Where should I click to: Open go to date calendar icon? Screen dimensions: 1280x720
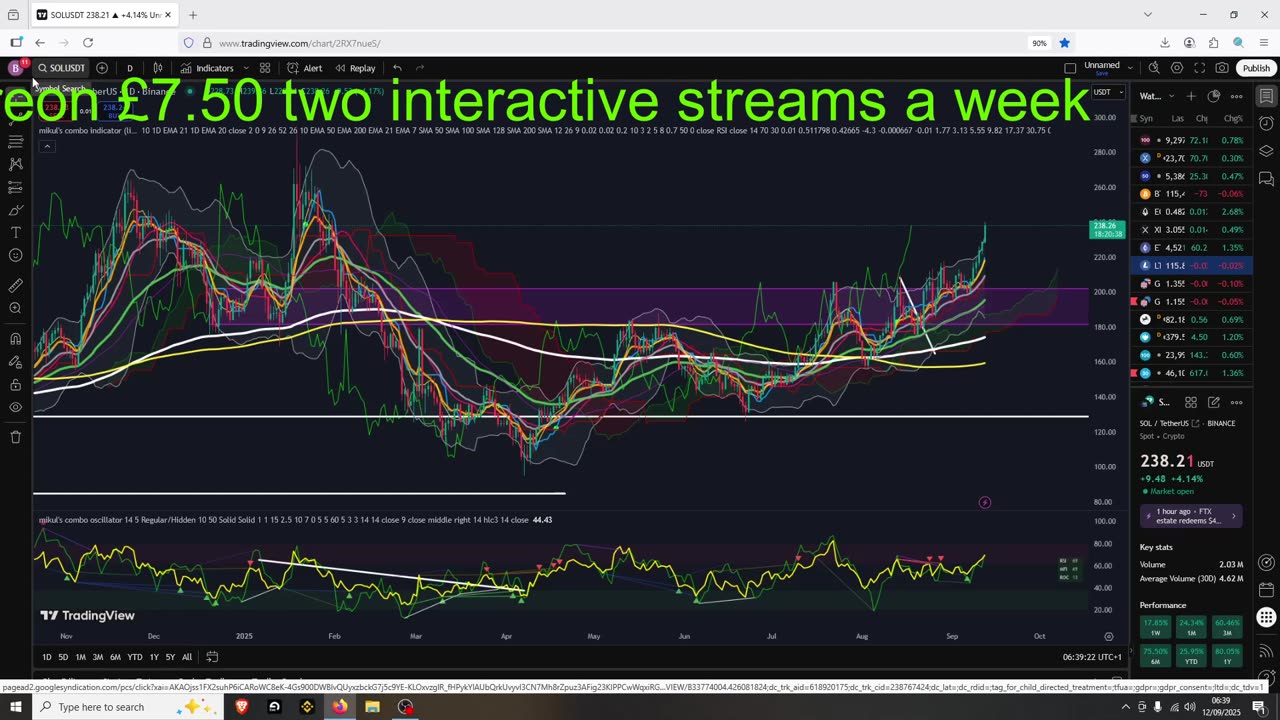pos(212,657)
